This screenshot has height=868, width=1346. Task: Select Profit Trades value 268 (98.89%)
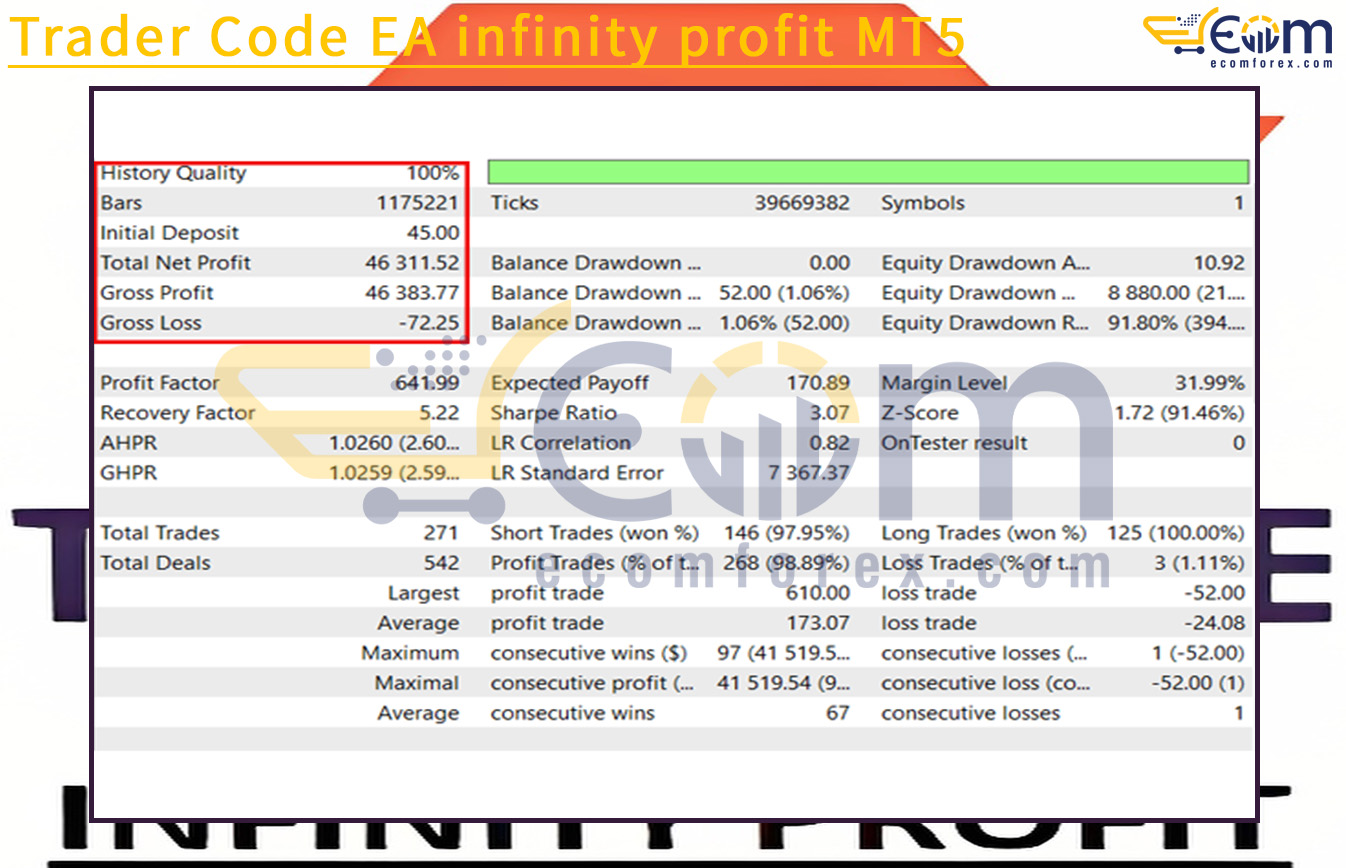[x=784, y=563]
